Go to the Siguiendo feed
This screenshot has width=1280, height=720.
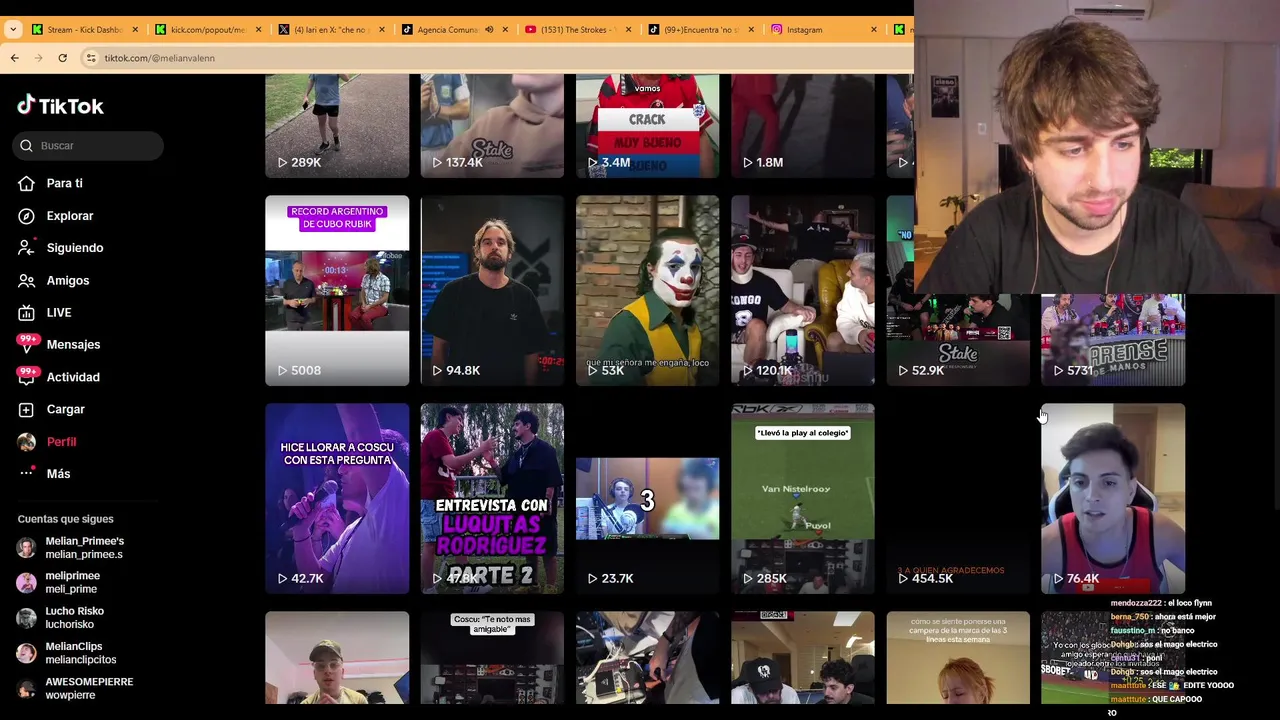coord(74,248)
